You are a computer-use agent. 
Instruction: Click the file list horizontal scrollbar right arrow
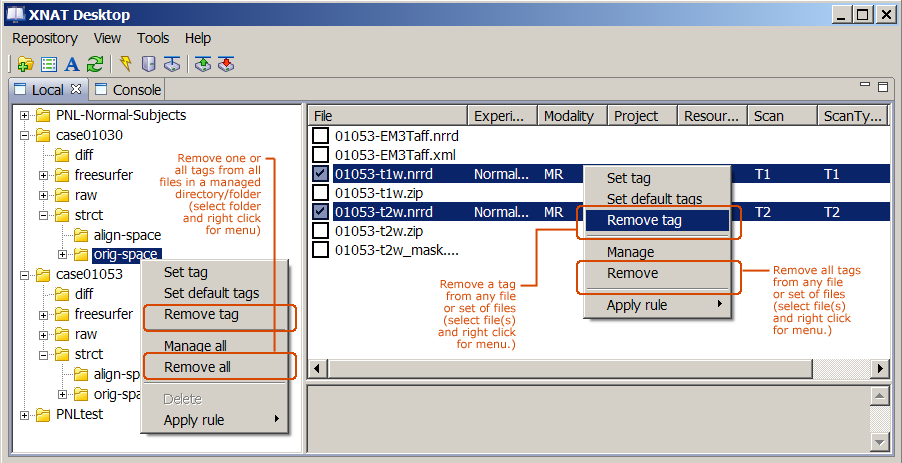tap(881, 369)
